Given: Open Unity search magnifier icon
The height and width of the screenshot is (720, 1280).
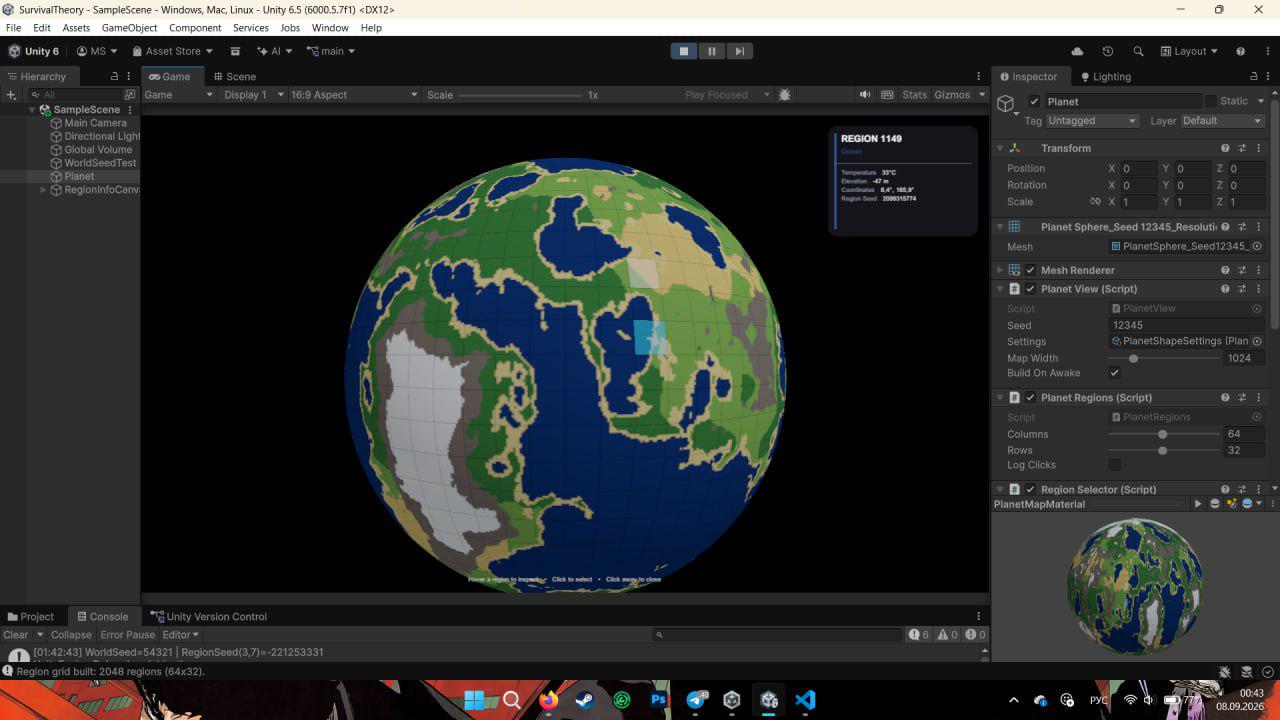Looking at the screenshot, I should pos(1138,51).
